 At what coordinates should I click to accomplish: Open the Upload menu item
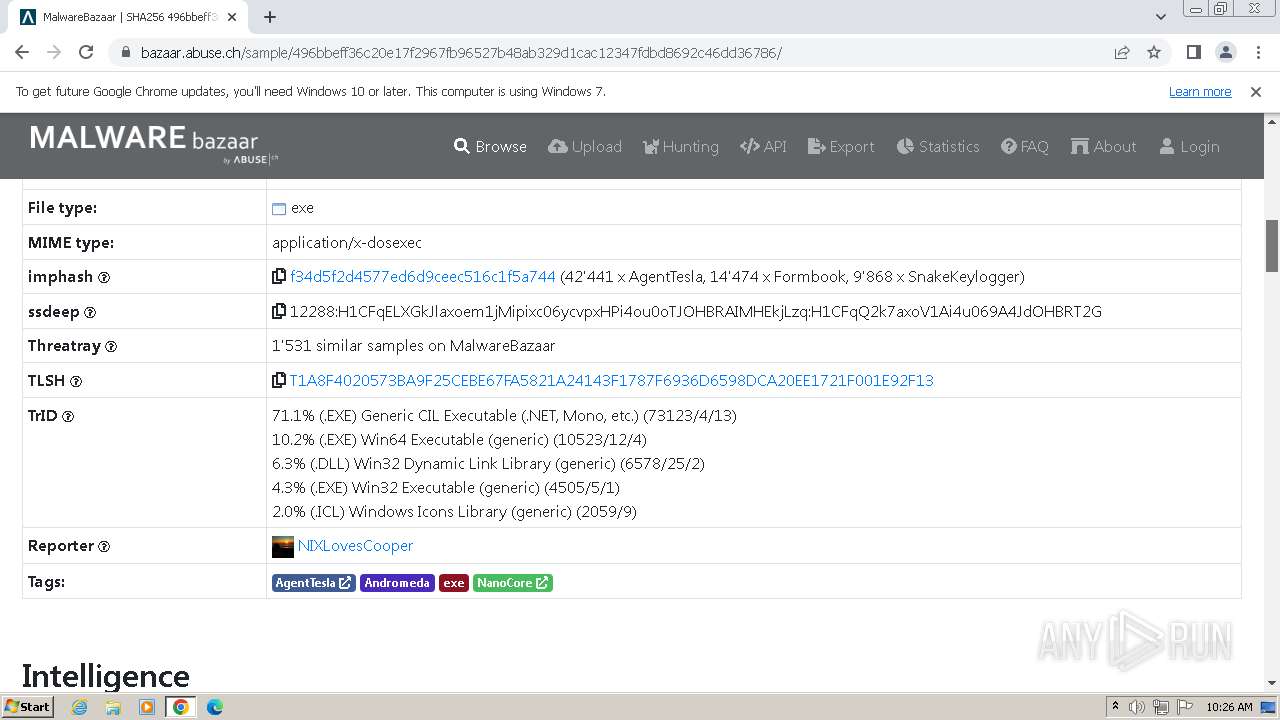pyautogui.click(x=585, y=146)
